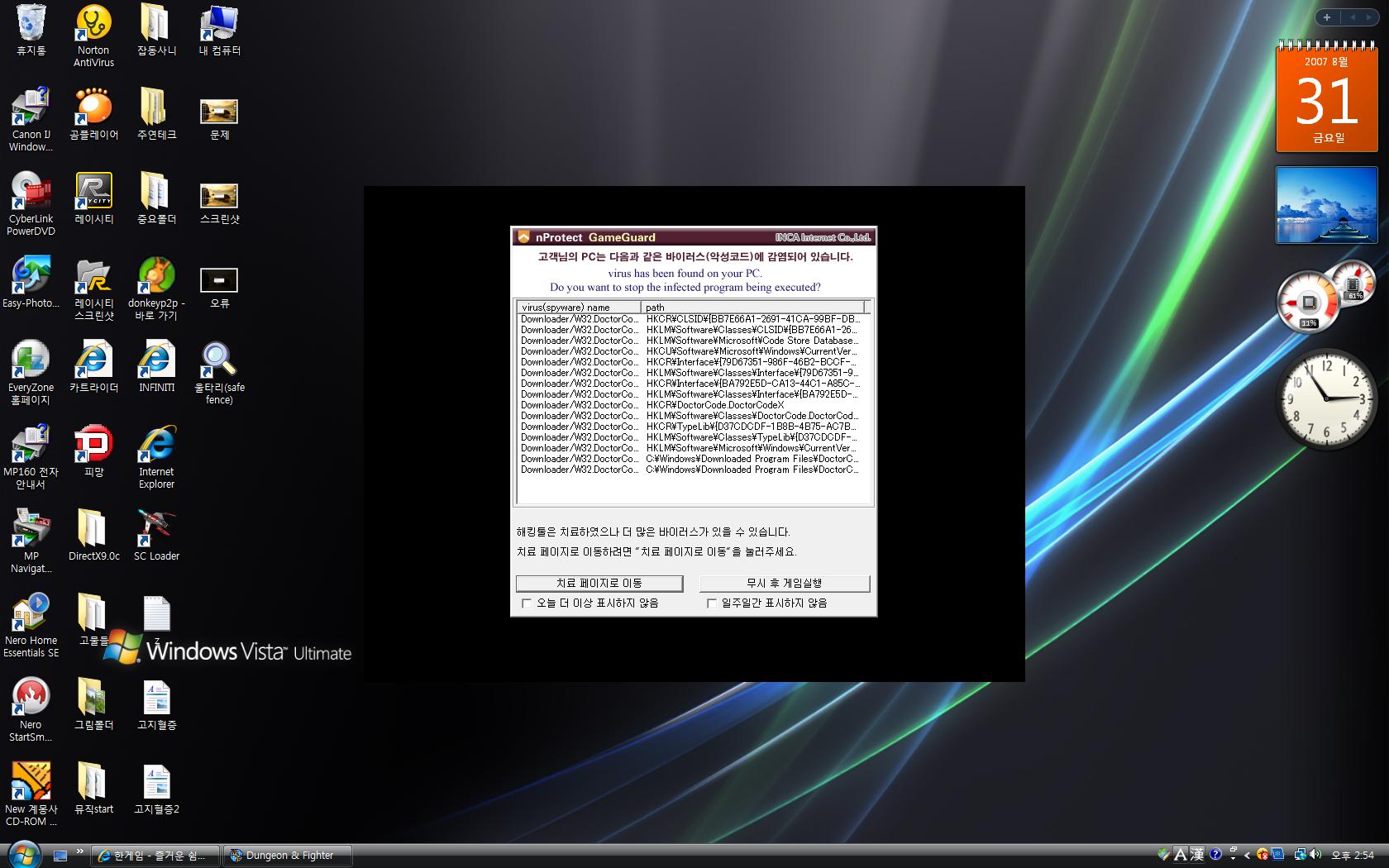Open the 레이시티 game shortcut
The height and width of the screenshot is (868, 1389).
click(93, 198)
